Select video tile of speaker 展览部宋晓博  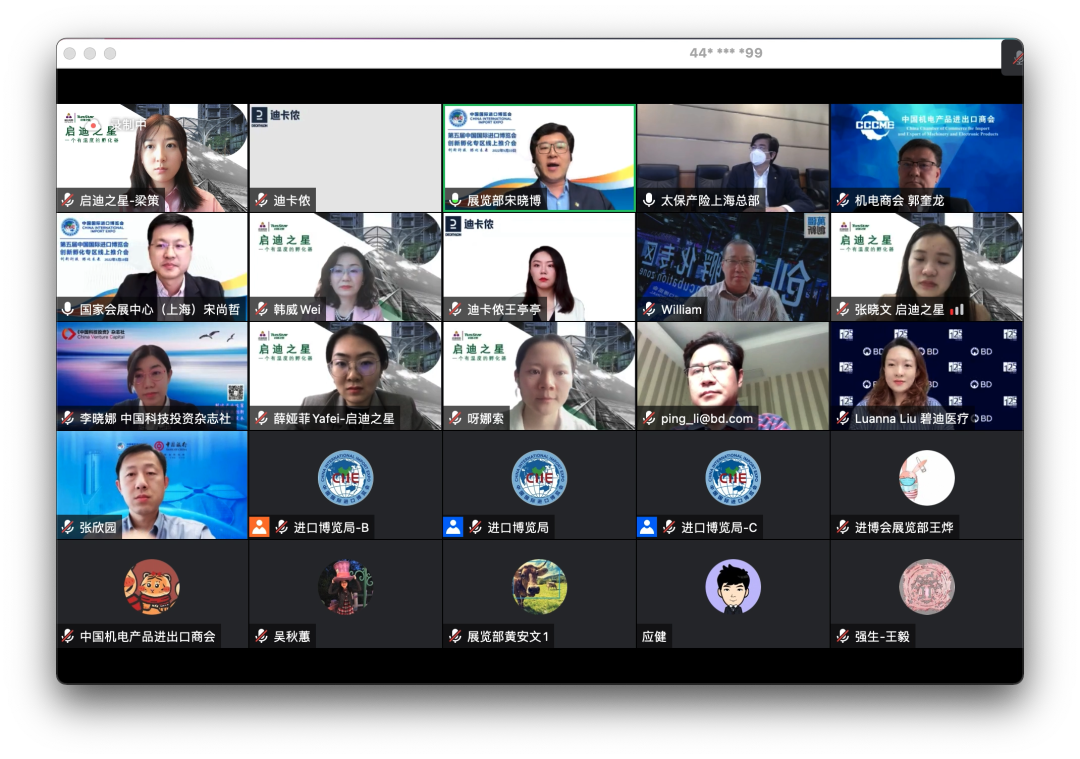pyautogui.click(x=539, y=158)
